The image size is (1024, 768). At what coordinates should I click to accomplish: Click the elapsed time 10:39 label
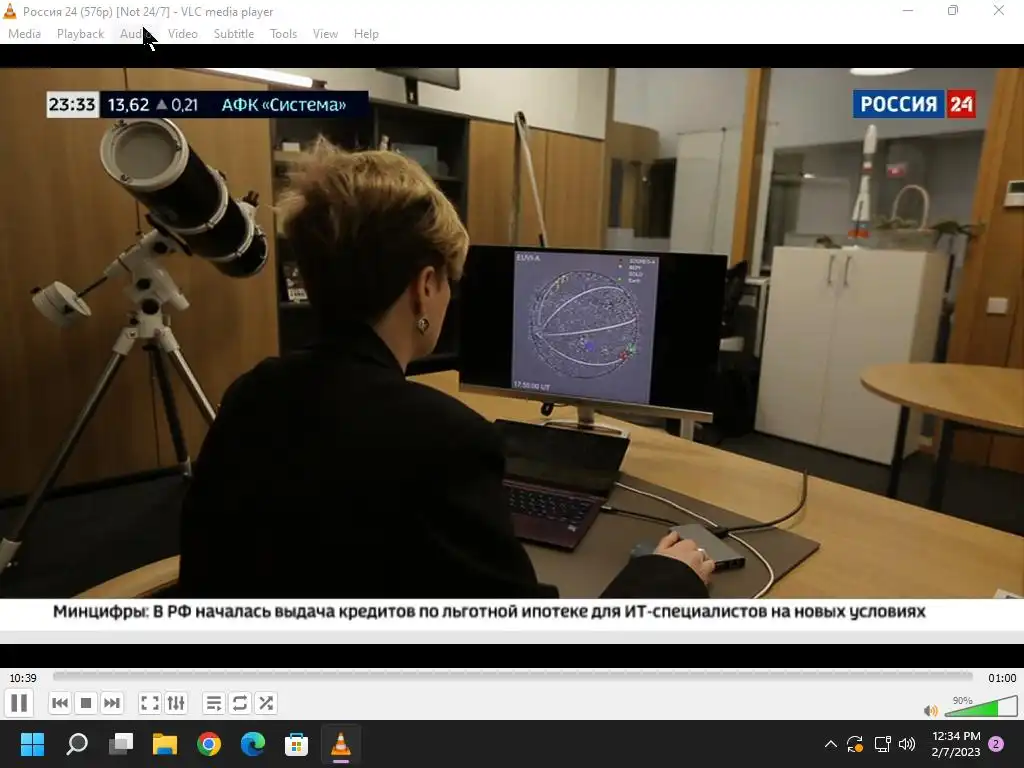[x=23, y=678]
